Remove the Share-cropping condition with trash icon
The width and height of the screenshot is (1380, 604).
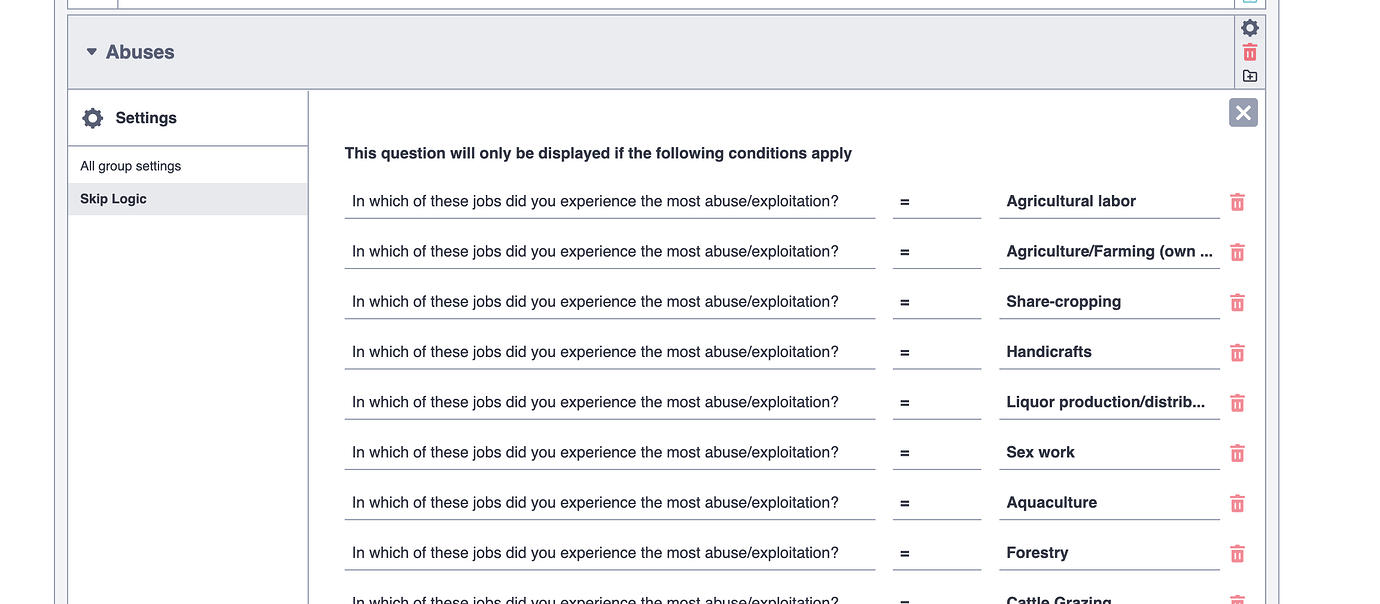coord(1237,301)
